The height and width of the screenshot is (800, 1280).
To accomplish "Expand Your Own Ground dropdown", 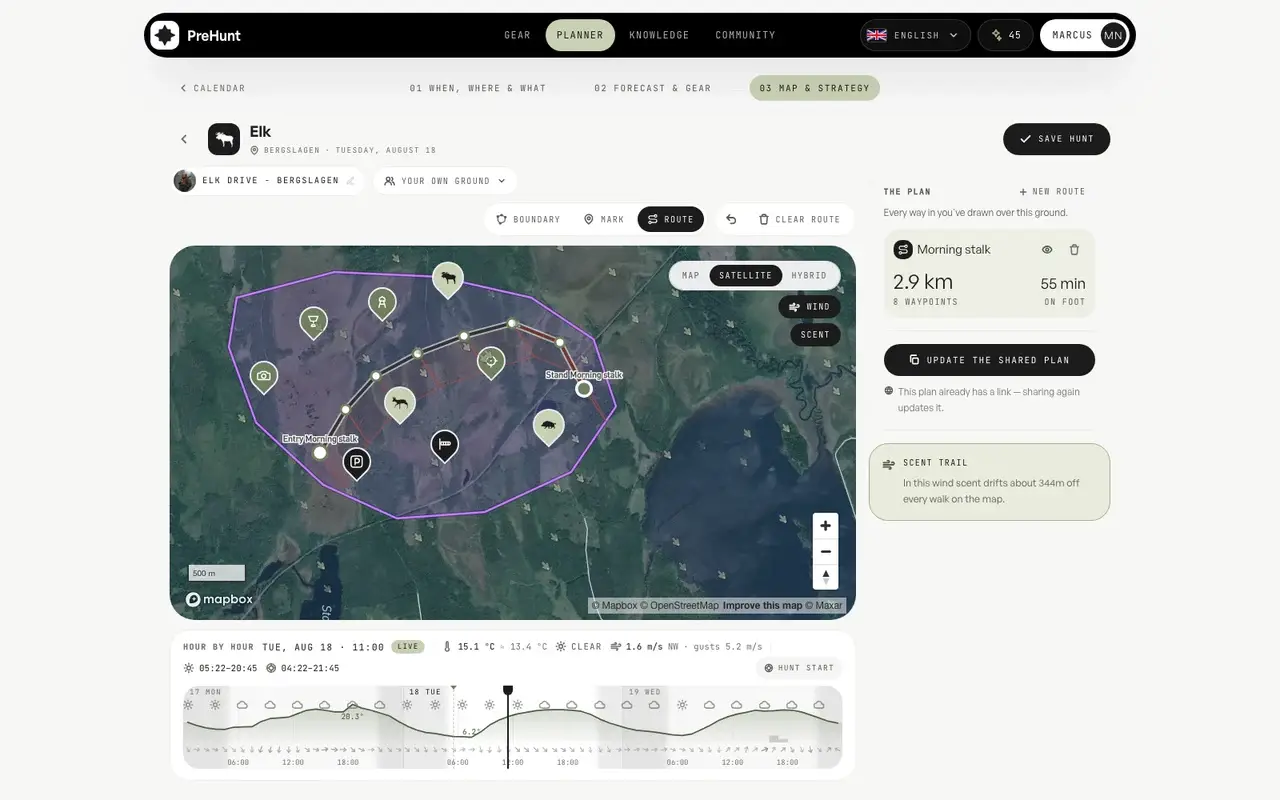I will [x=445, y=181].
